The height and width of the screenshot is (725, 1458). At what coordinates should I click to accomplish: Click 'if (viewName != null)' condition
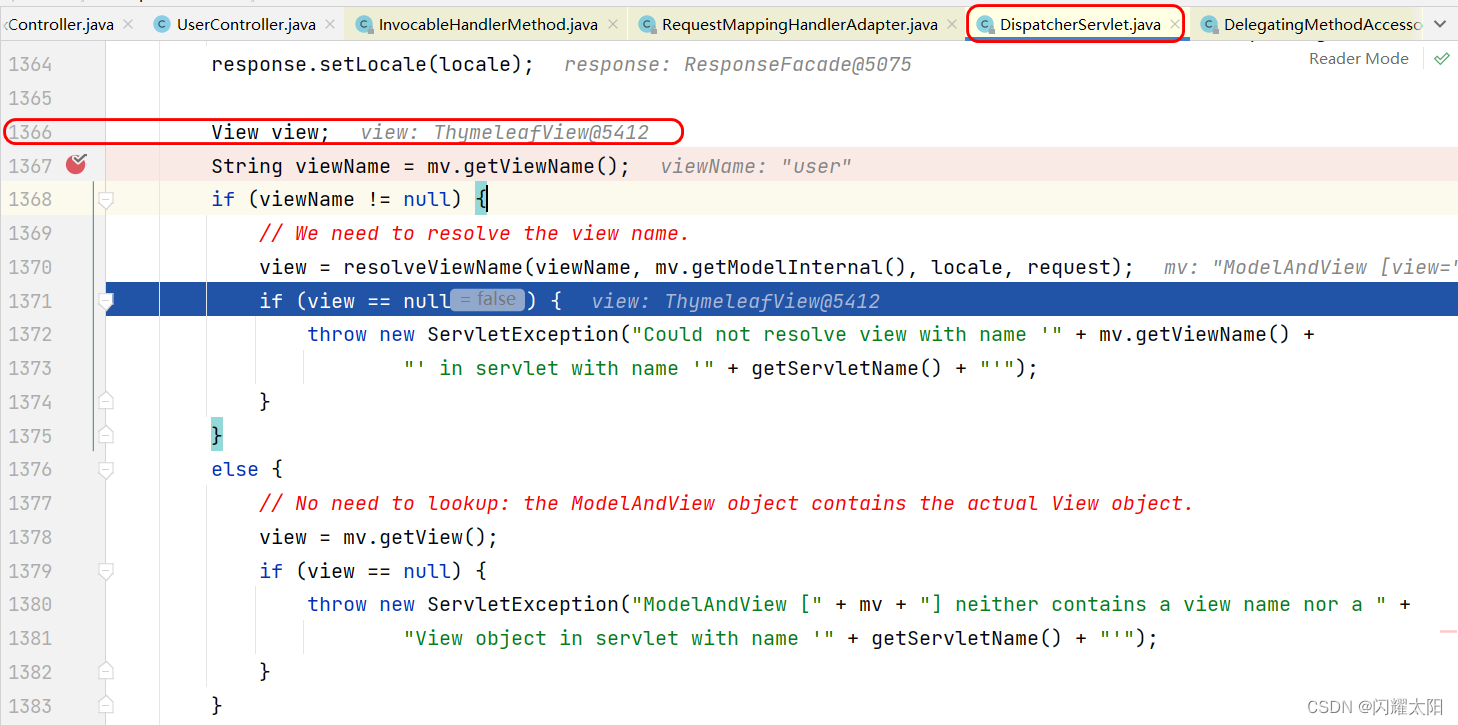click(x=336, y=199)
